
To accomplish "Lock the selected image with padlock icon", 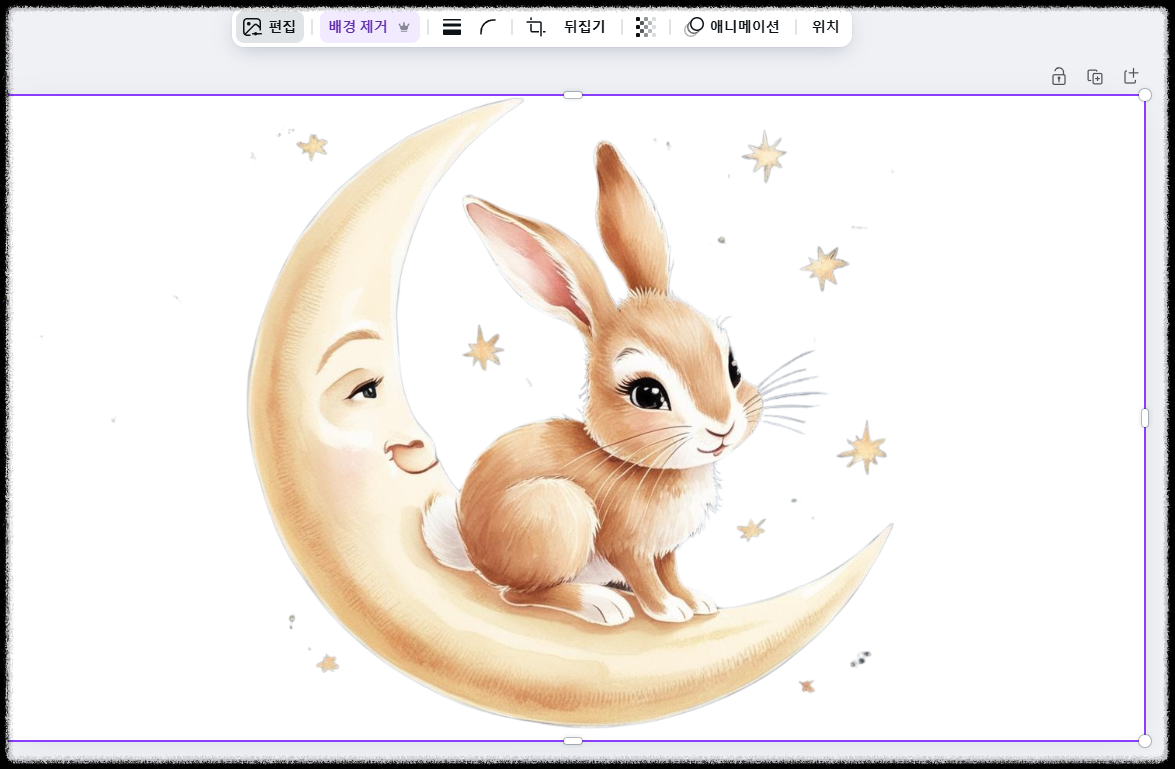I will pos(1057,75).
